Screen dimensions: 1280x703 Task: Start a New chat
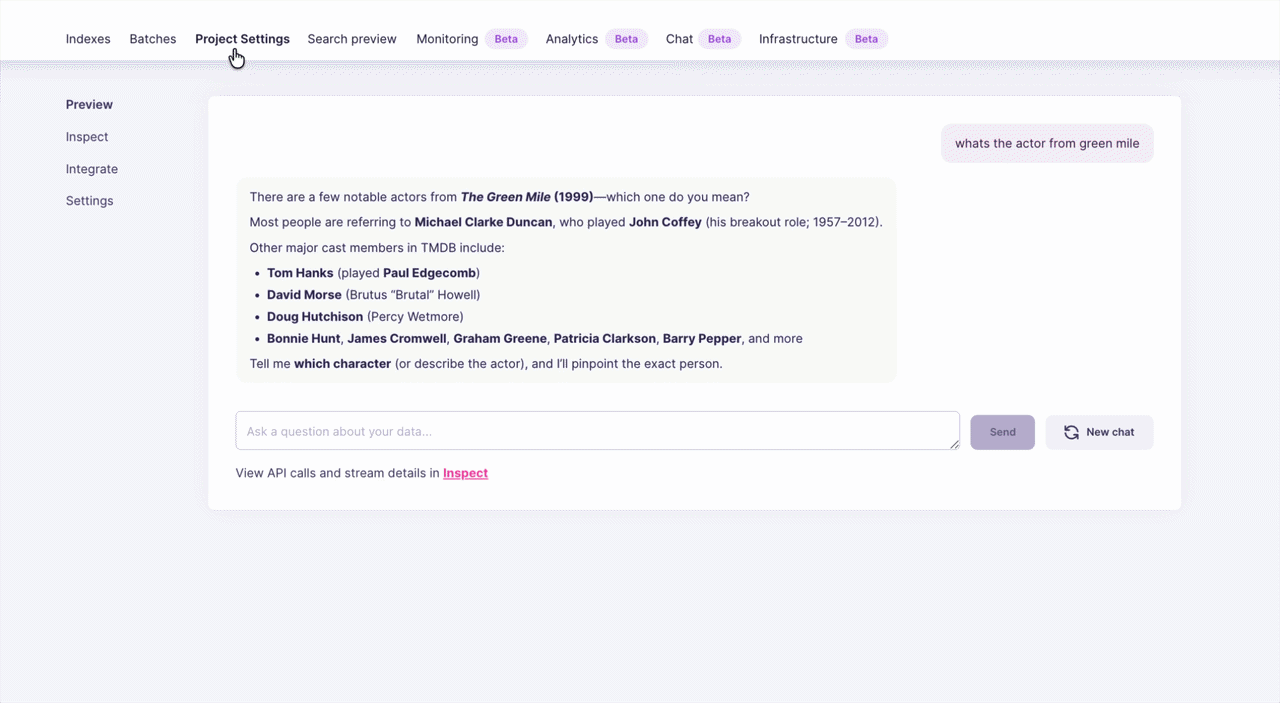pyautogui.click(x=1099, y=432)
